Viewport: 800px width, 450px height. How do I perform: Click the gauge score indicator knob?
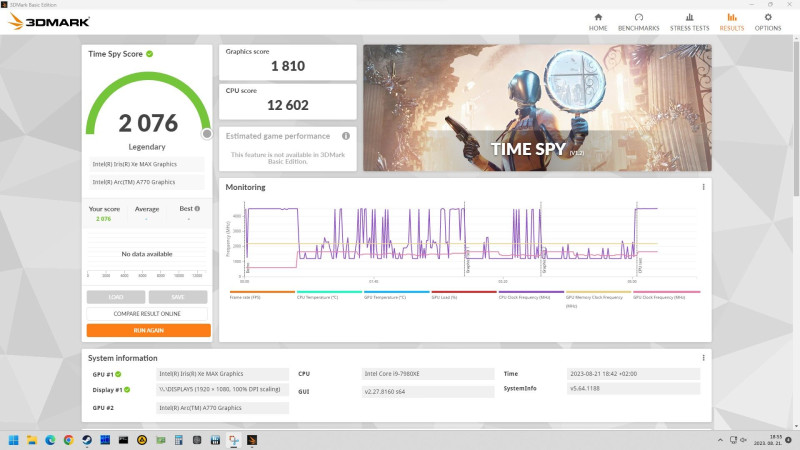207,134
